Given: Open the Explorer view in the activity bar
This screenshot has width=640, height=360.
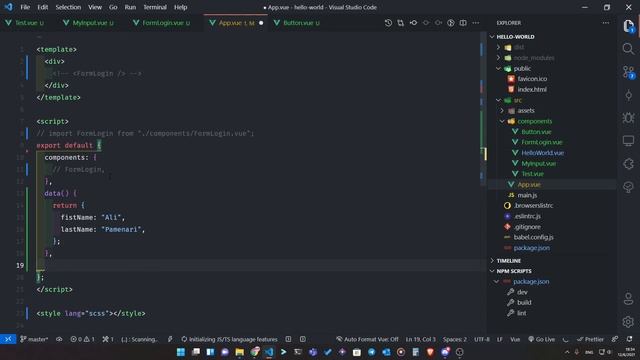Looking at the screenshot, I should point(629,26).
